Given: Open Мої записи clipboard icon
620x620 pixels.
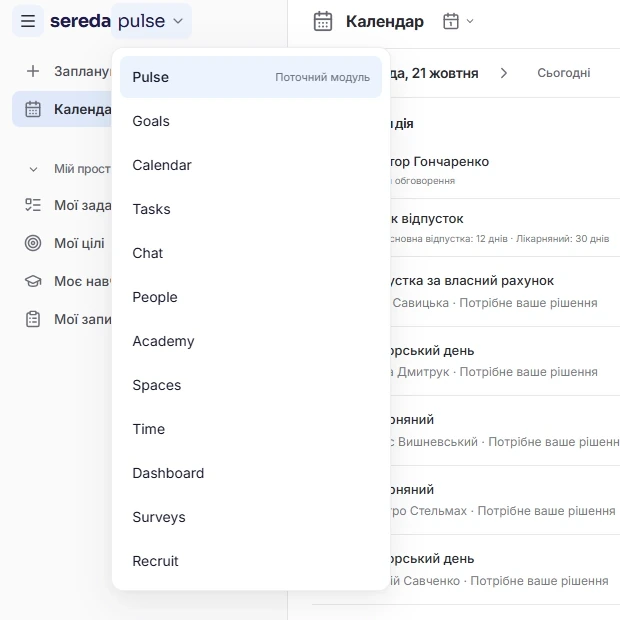Looking at the screenshot, I should click(33, 319).
